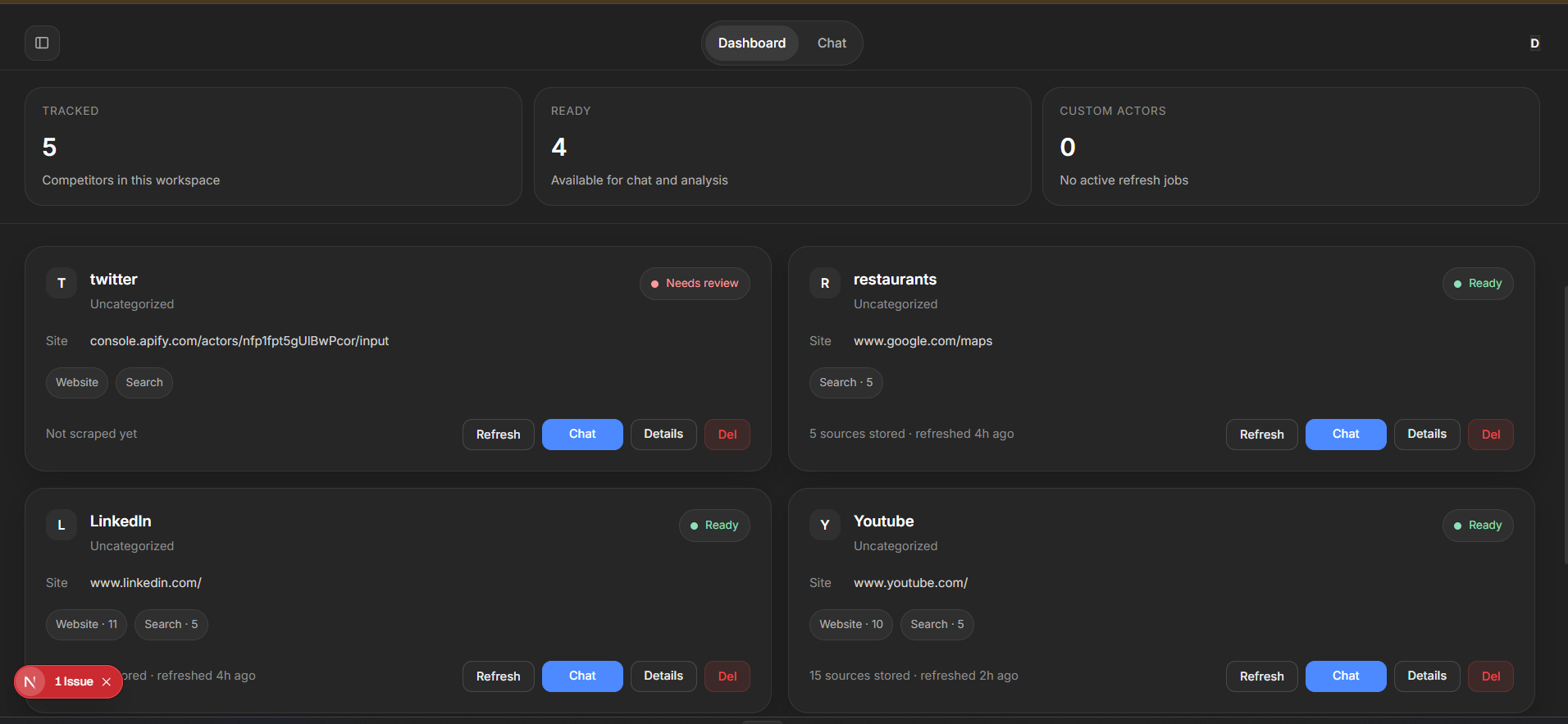
Task: Click 'Available for chat and analysis' text
Action: [640, 180]
